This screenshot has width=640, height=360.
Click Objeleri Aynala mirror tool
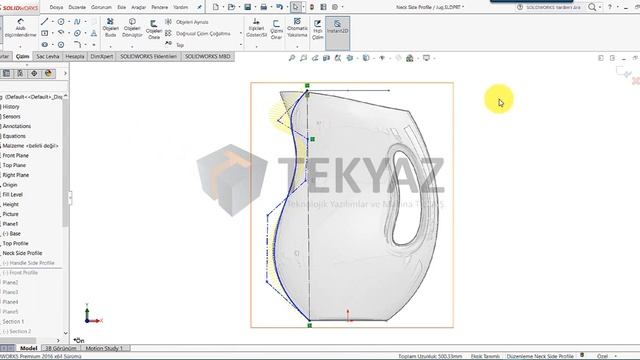click(x=187, y=22)
